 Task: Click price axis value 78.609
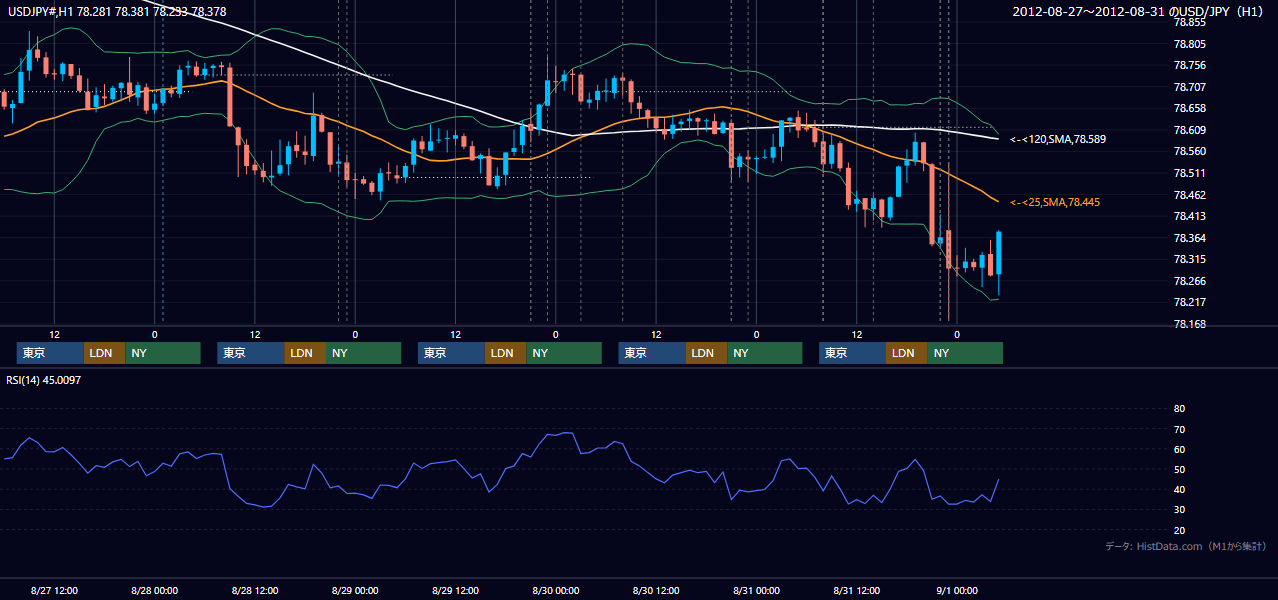pos(1189,130)
